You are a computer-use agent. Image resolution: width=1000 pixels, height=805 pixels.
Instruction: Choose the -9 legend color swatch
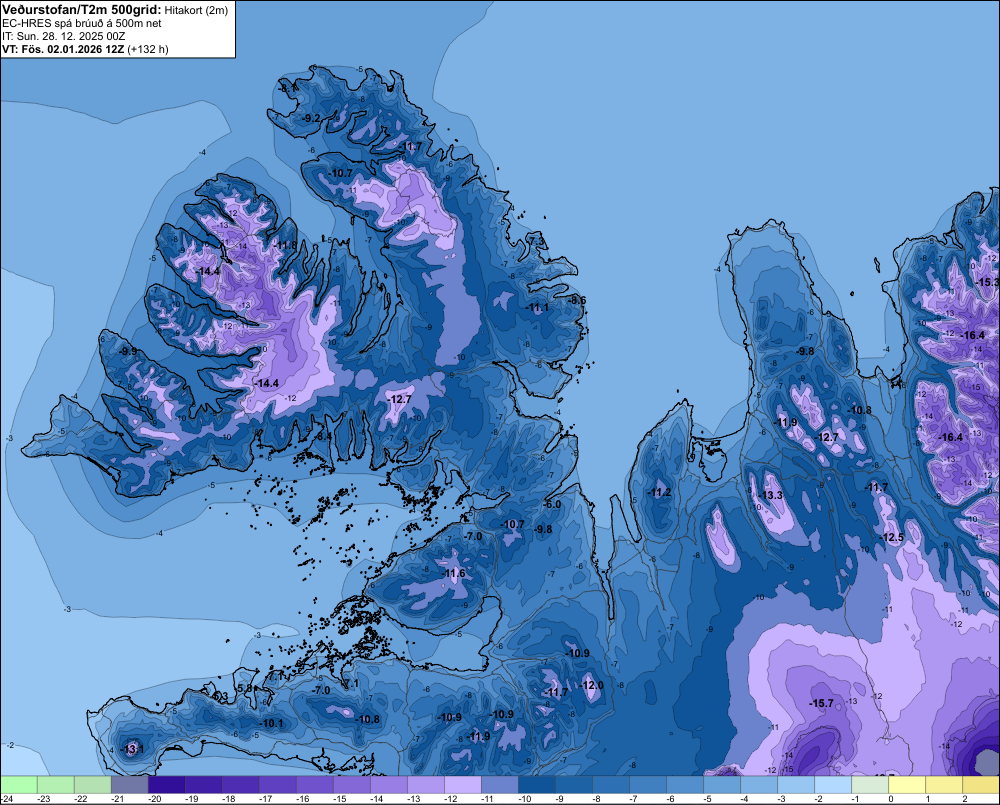click(573, 784)
